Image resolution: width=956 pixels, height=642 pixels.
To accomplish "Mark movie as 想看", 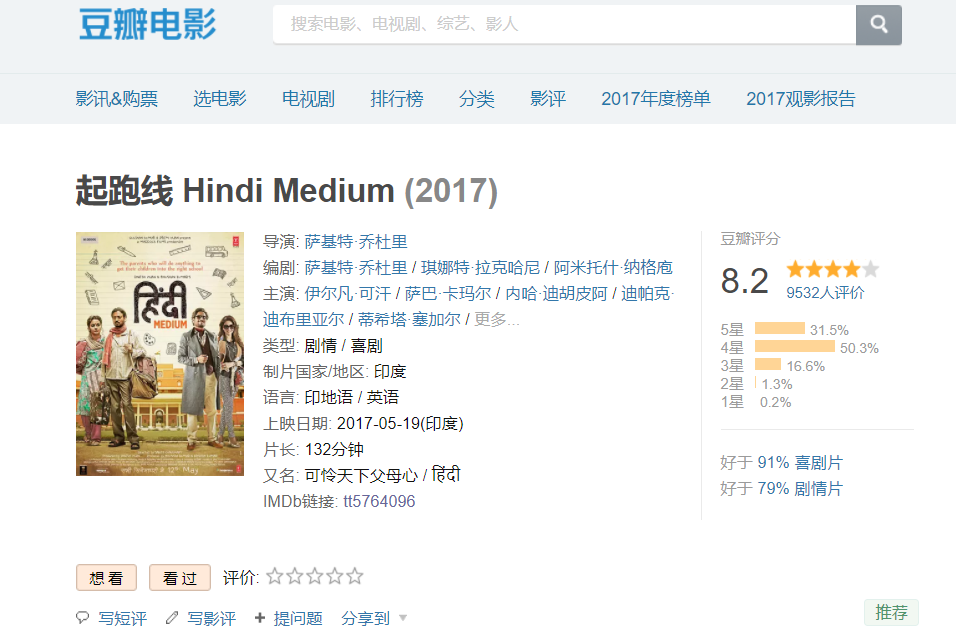I will pyautogui.click(x=106, y=578).
